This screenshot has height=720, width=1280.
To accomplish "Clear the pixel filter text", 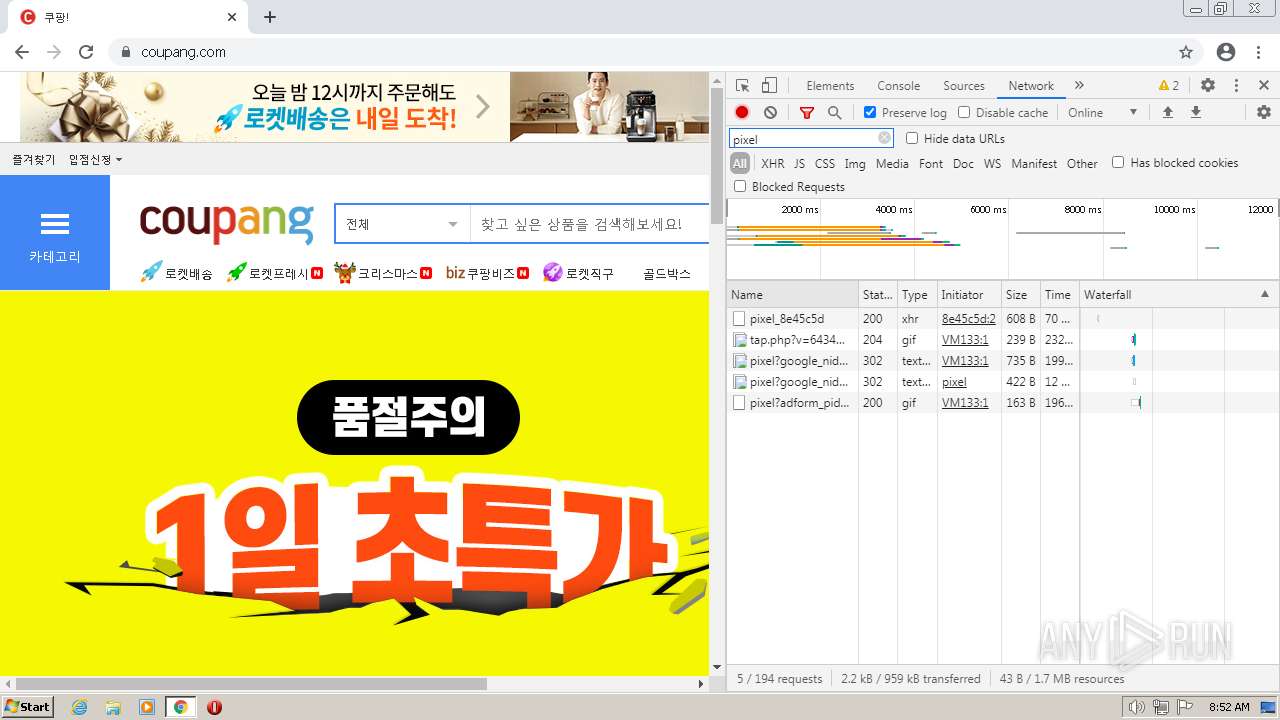I will pyautogui.click(x=884, y=139).
